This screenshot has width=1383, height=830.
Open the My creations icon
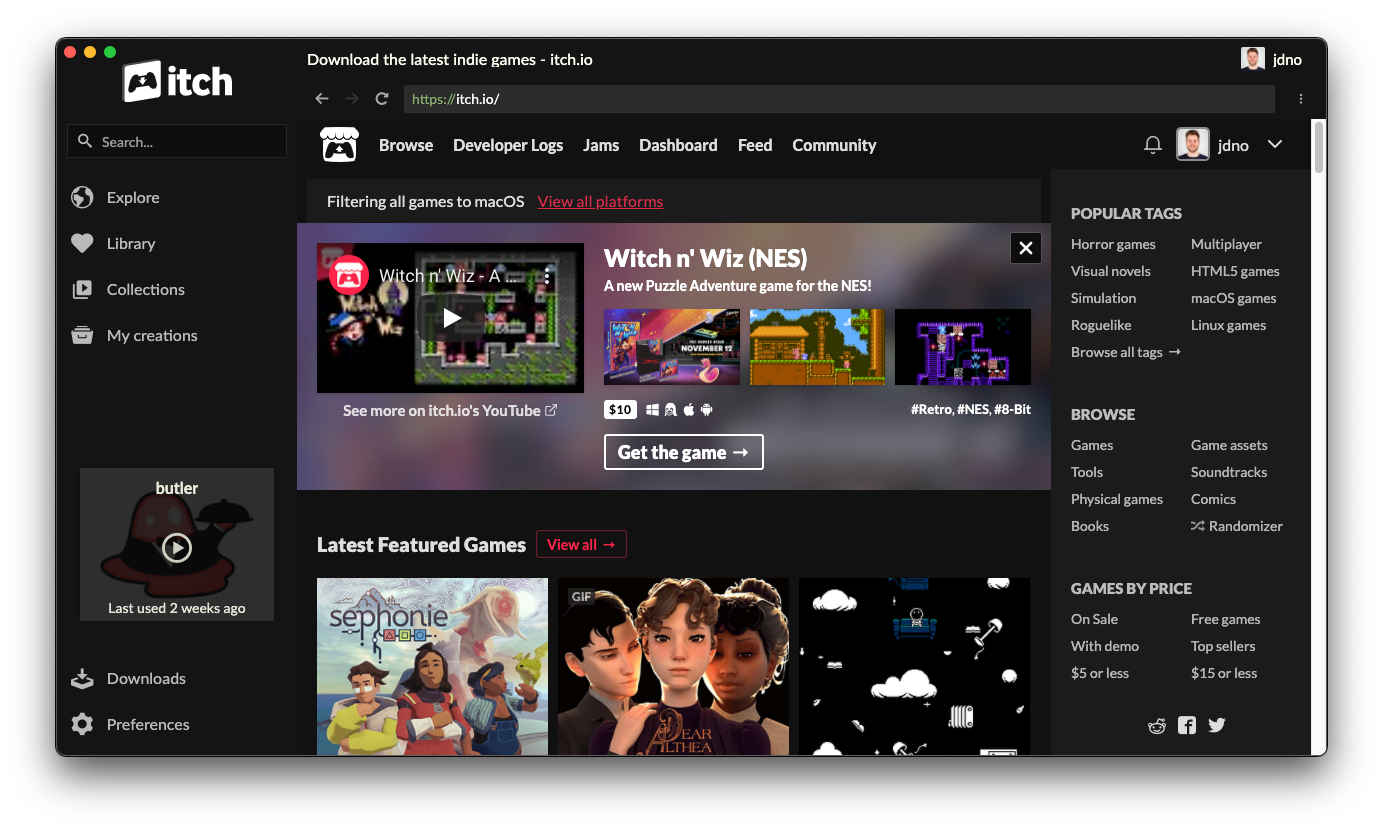pyautogui.click(x=82, y=335)
